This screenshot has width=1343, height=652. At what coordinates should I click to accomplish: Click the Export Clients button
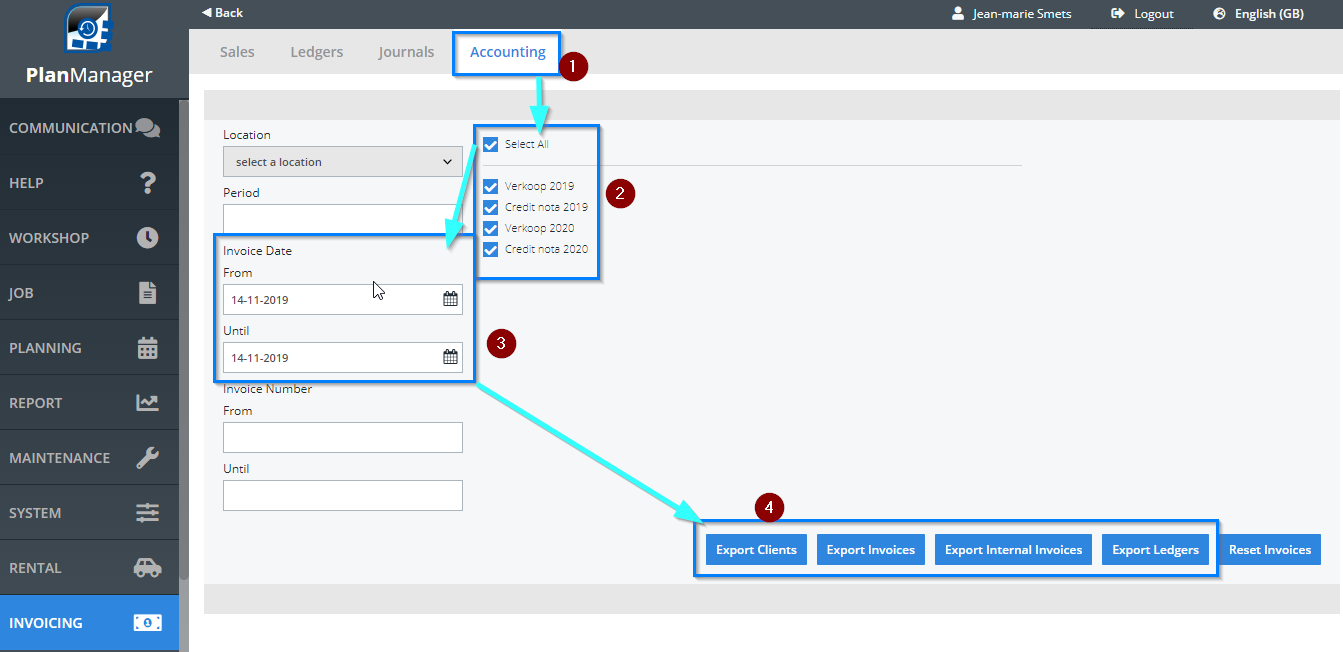756,550
